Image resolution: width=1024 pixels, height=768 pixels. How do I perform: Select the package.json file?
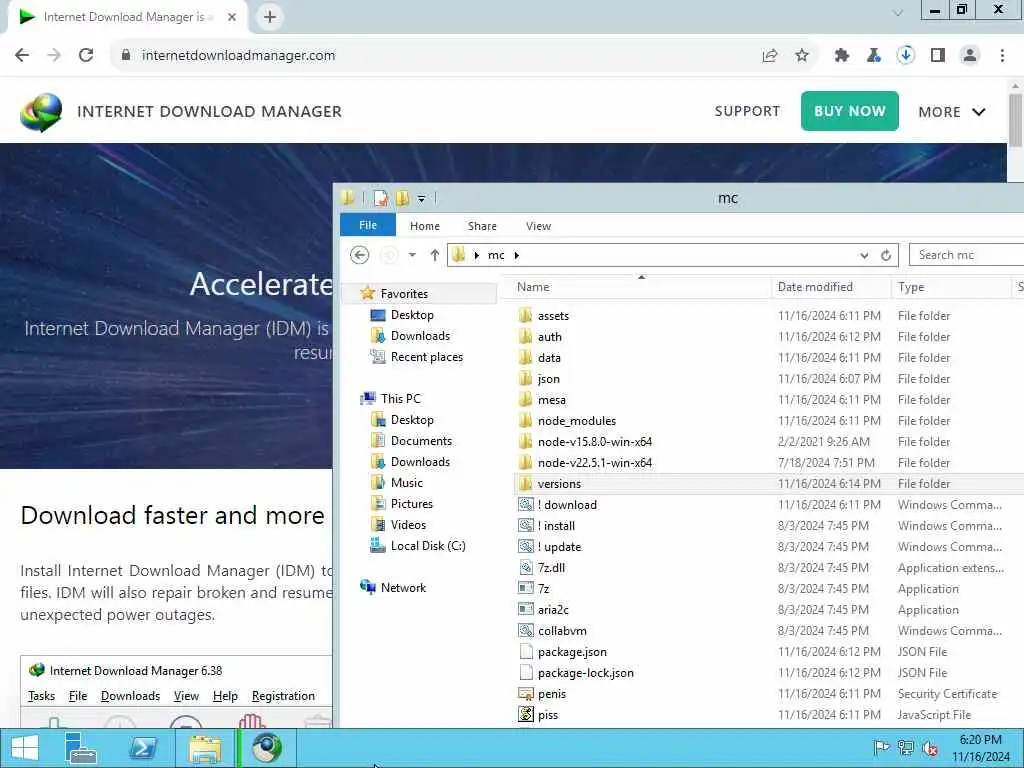point(572,652)
